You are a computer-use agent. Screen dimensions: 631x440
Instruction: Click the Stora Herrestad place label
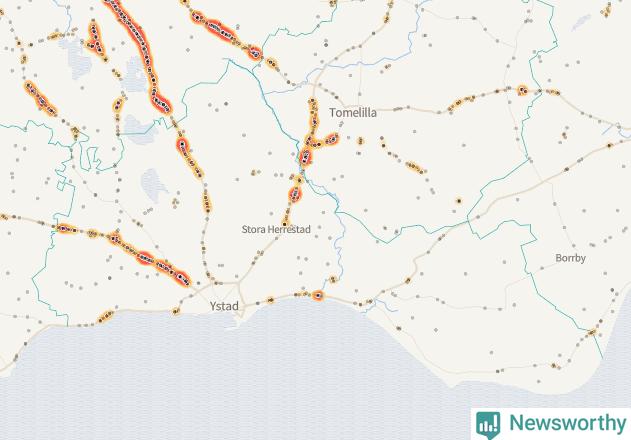point(276,229)
